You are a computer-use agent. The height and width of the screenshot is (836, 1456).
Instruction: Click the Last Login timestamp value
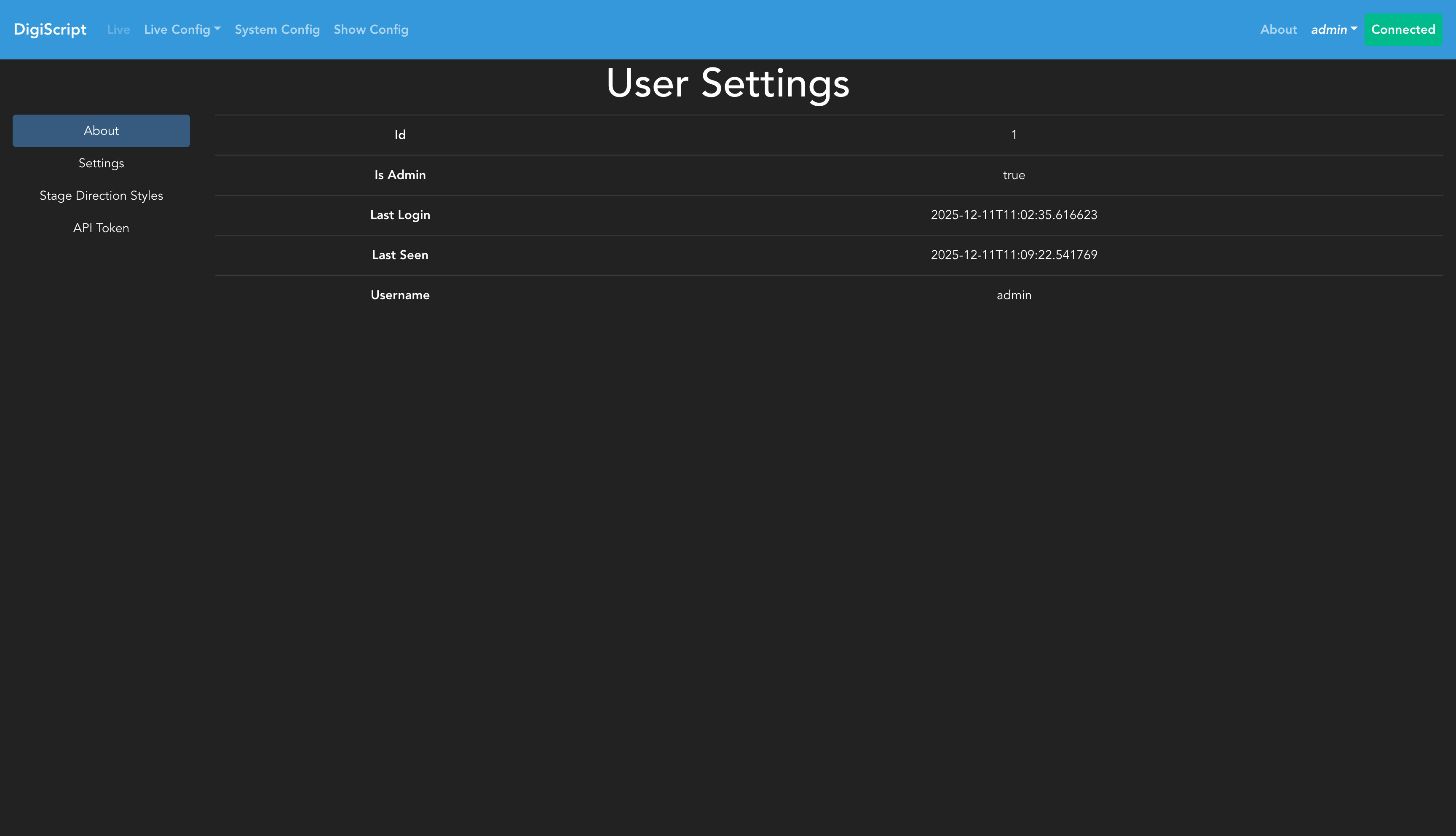pyautogui.click(x=1014, y=215)
